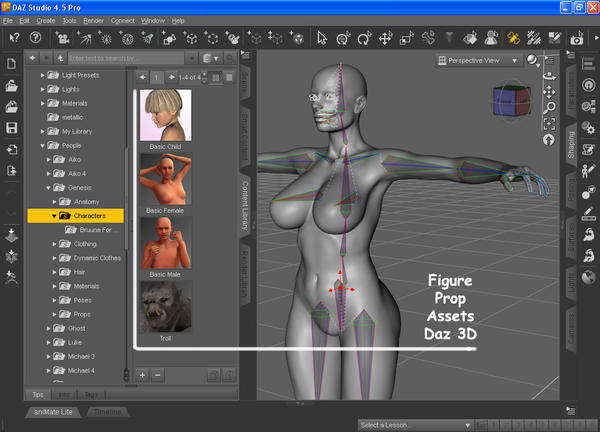Screen dimensions: 600x432
Task: Open the Render menu
Action: tap(93, 21)
